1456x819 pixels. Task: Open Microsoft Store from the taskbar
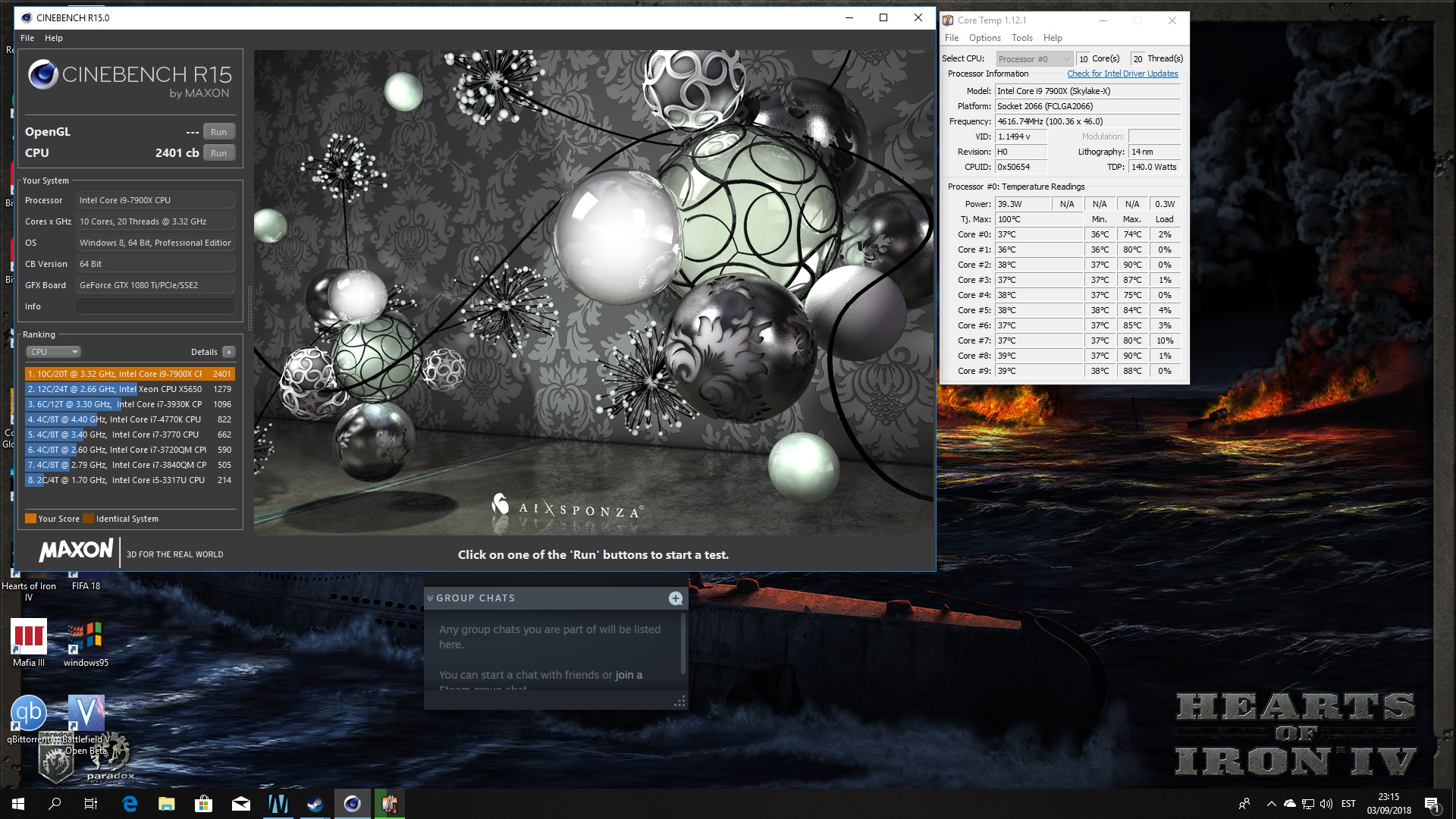coord(203,804)
